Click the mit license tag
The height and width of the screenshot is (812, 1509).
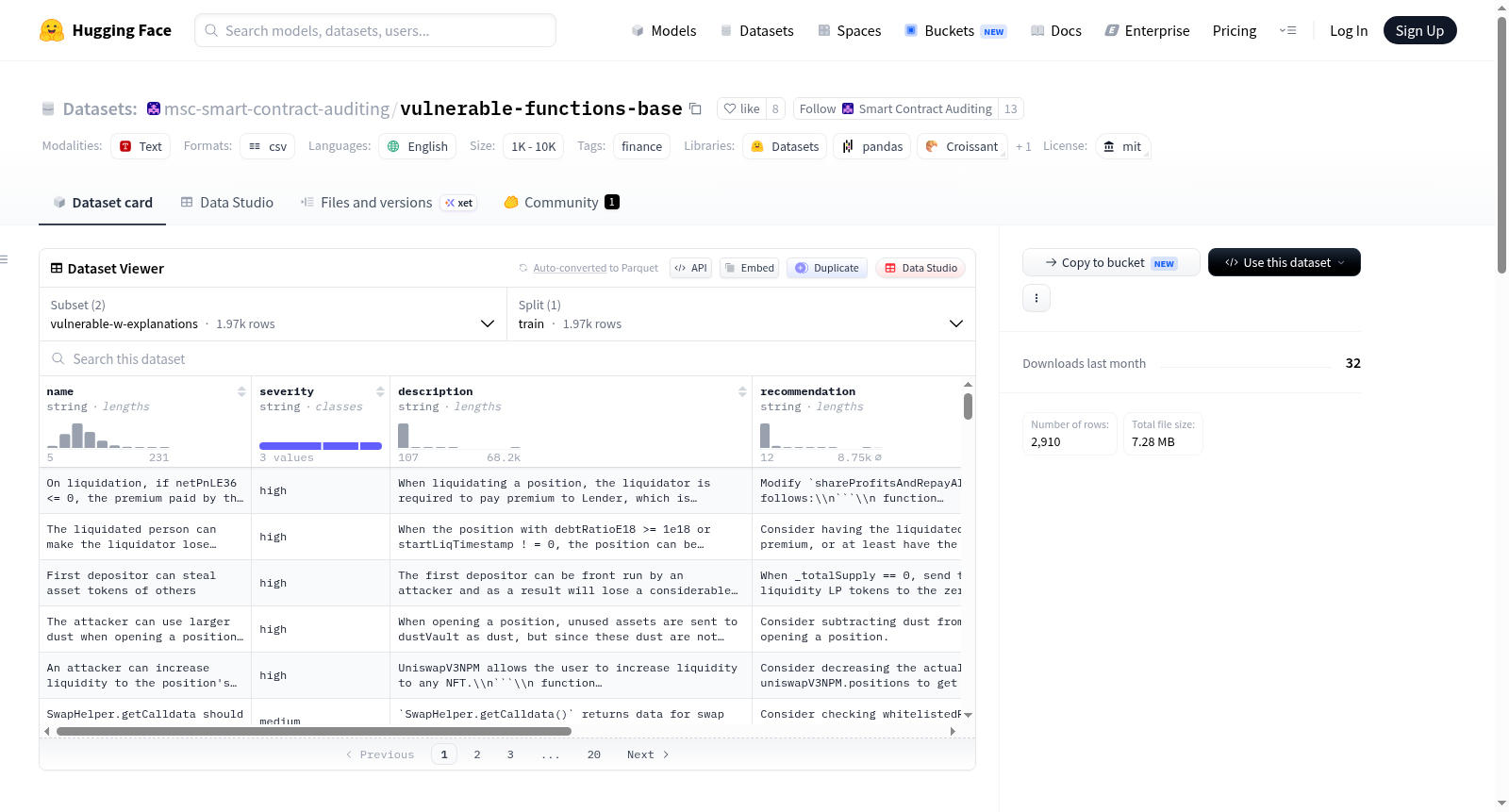coord(1122,146)
